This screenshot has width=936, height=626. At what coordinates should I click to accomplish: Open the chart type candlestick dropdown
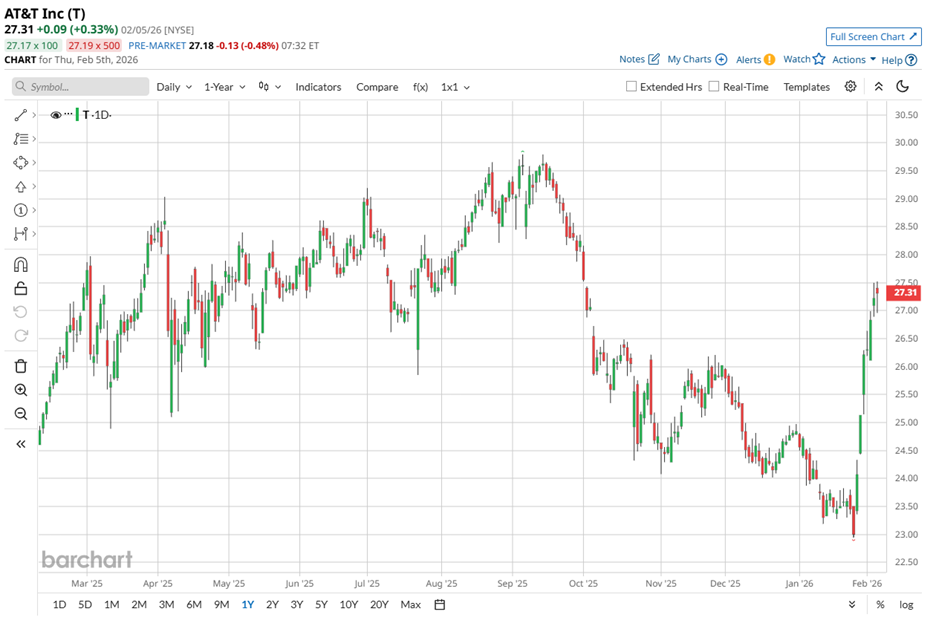tap(270, 87)
